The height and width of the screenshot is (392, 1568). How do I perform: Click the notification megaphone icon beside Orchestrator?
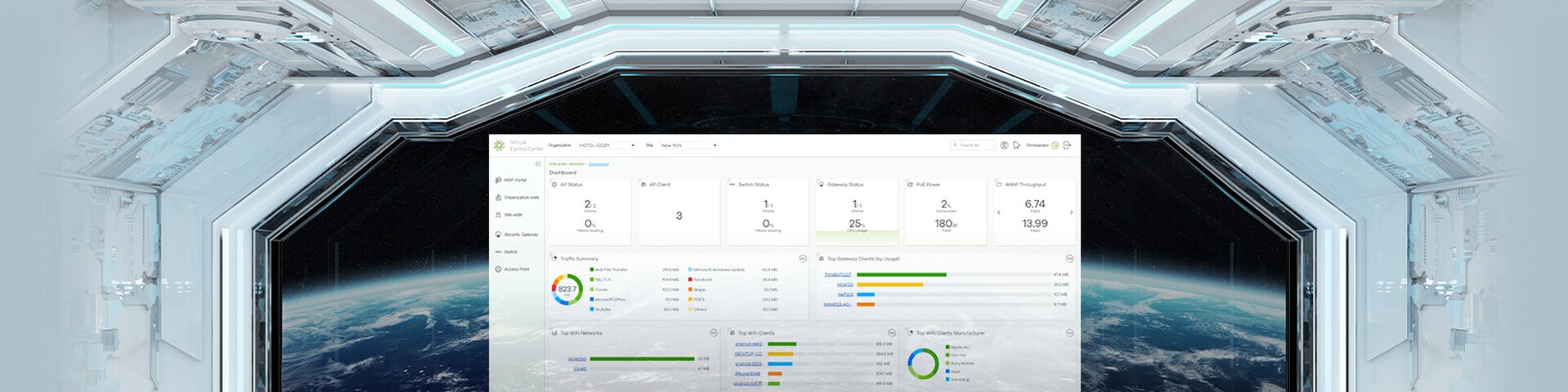1017,145
